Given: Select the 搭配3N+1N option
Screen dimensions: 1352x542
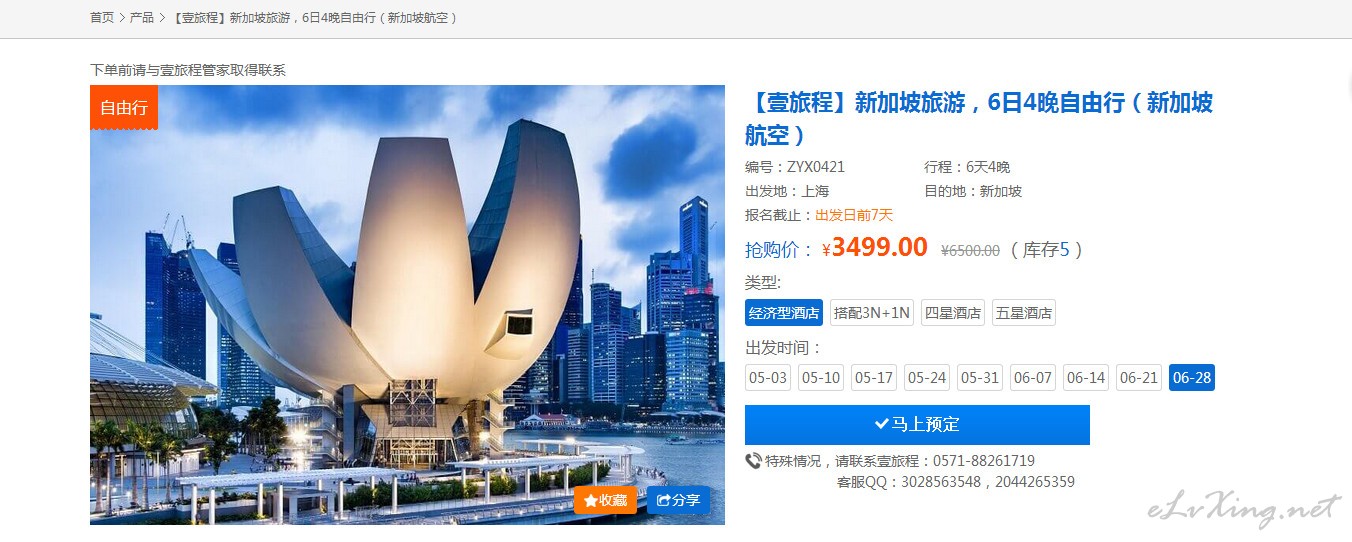Looking at the screenshot, I should (872, 313).
